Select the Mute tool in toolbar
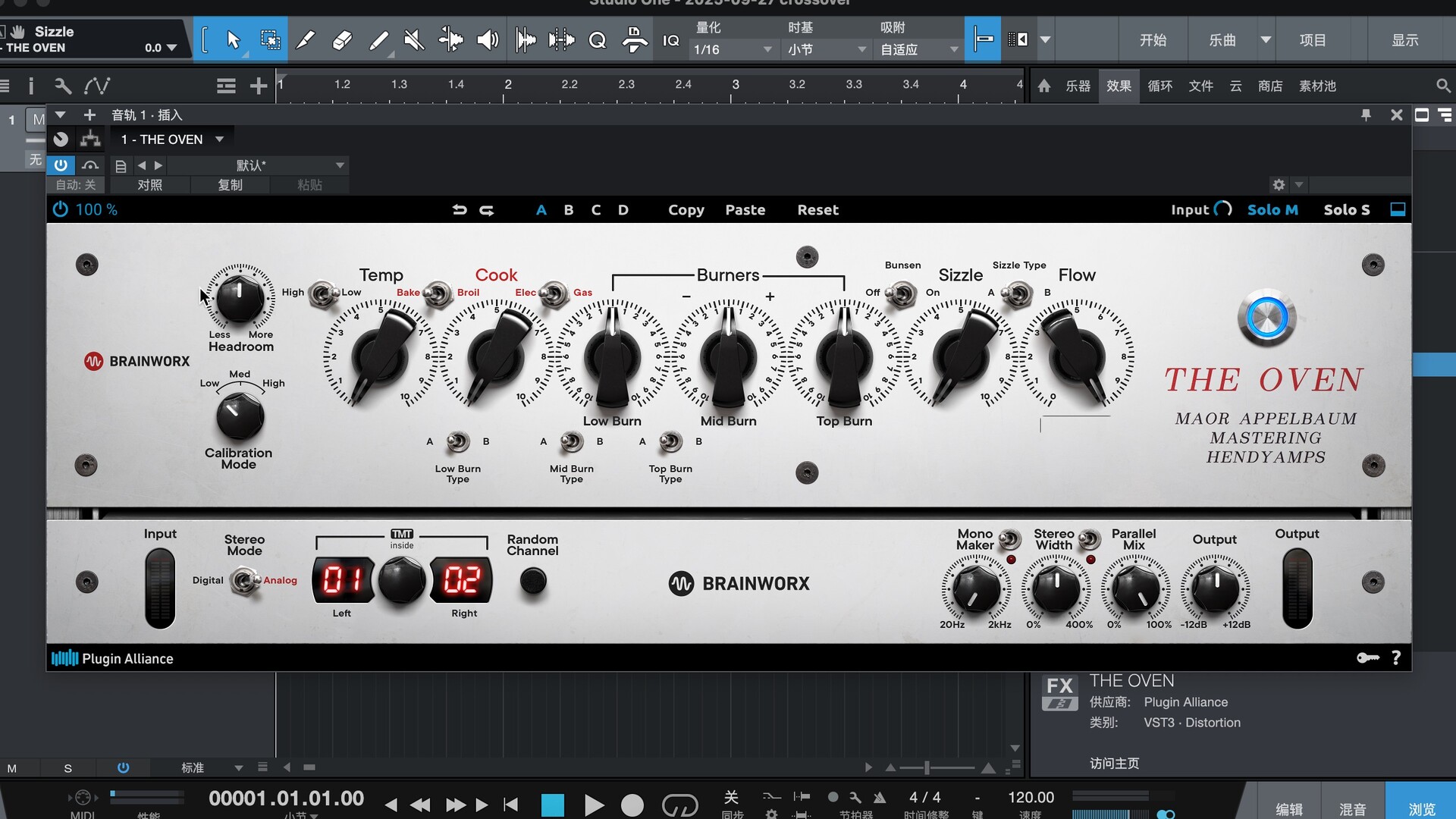The width and height of the screenshot is (1456, 819). click(414, 40)
